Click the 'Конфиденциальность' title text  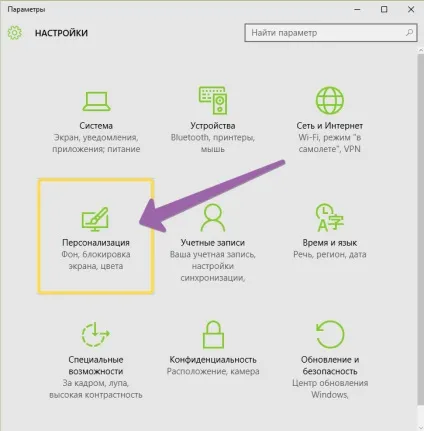click(213, 360)
